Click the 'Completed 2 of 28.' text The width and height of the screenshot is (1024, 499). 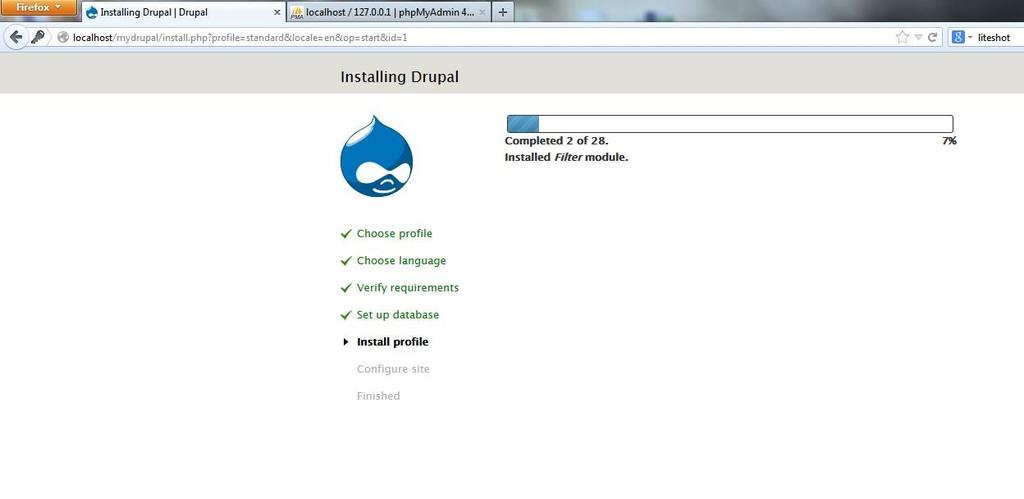pyautogui.click(x=556, y=140)
